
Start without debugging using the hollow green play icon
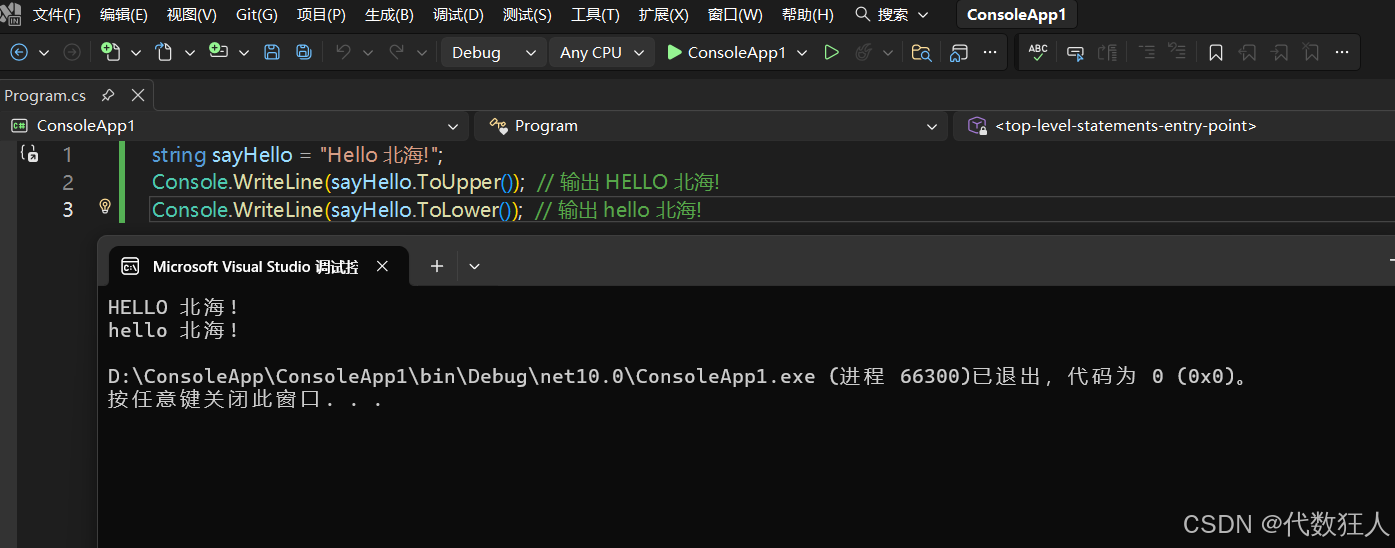tap(831, 53)
